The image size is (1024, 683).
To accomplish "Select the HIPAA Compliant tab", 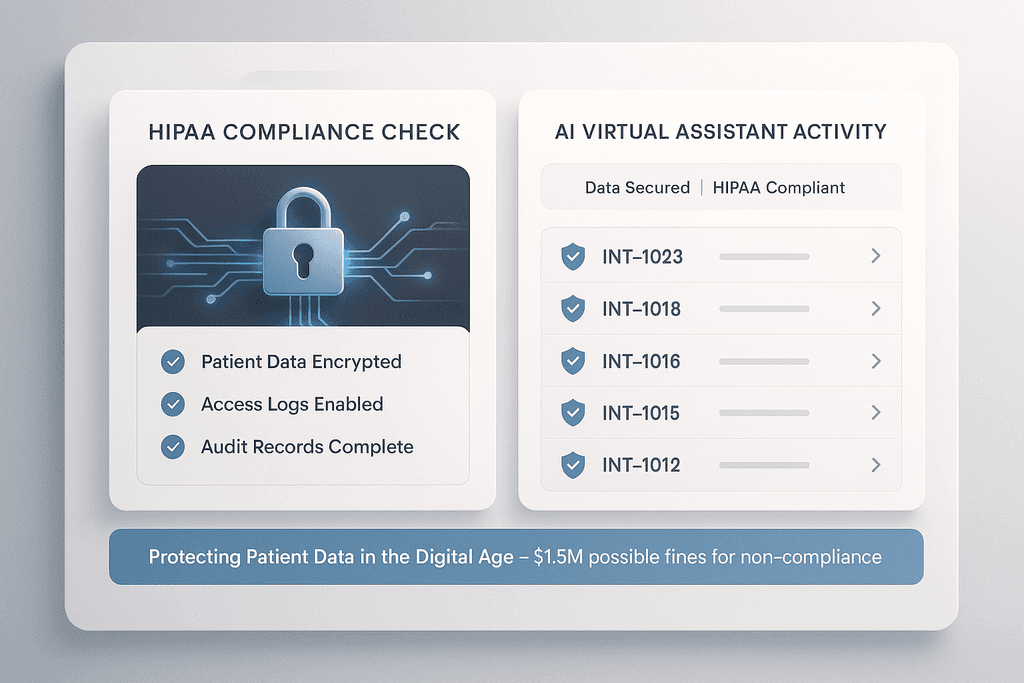I will click(778, 187).
